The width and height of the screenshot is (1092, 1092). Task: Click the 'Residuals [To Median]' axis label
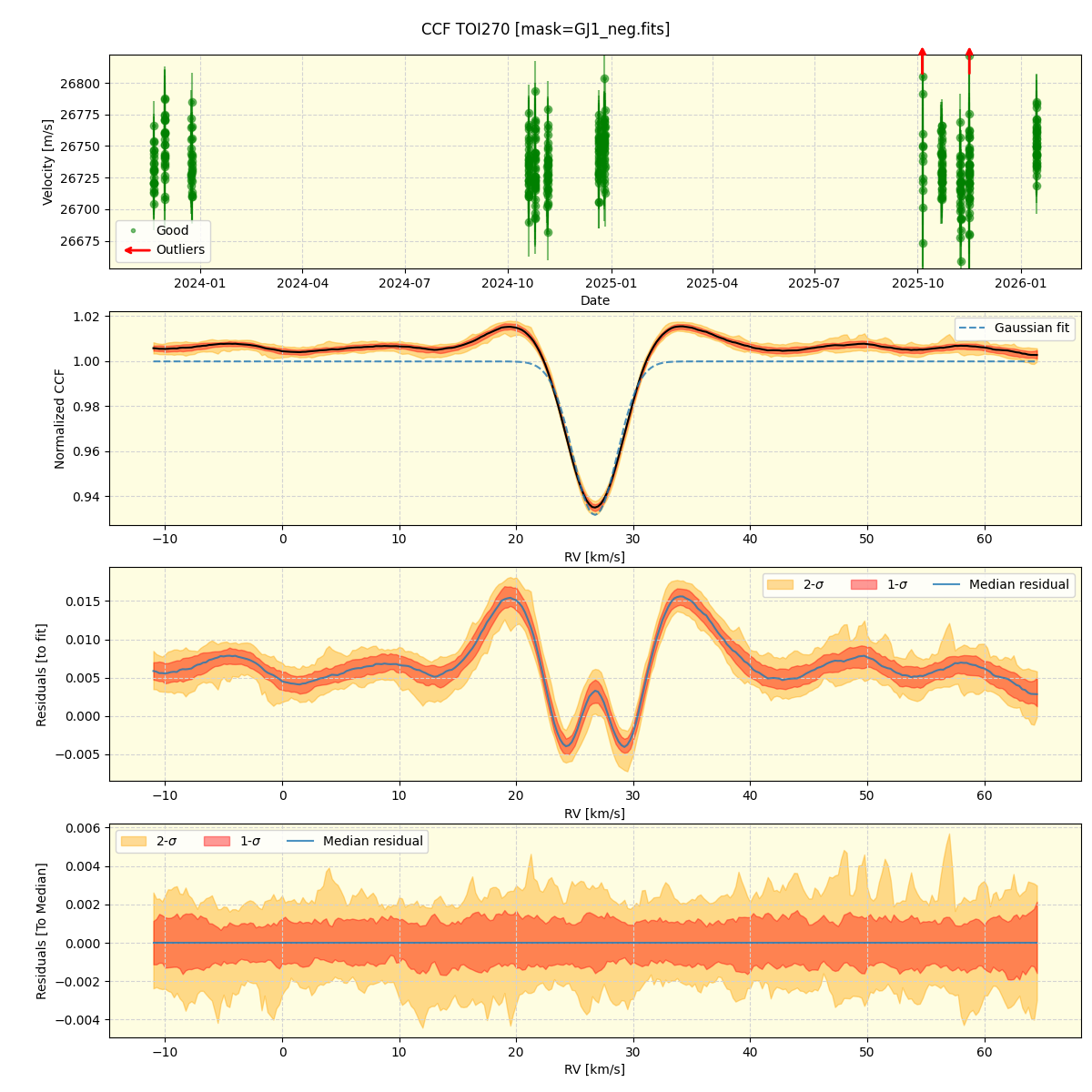(x=41, y=931)
